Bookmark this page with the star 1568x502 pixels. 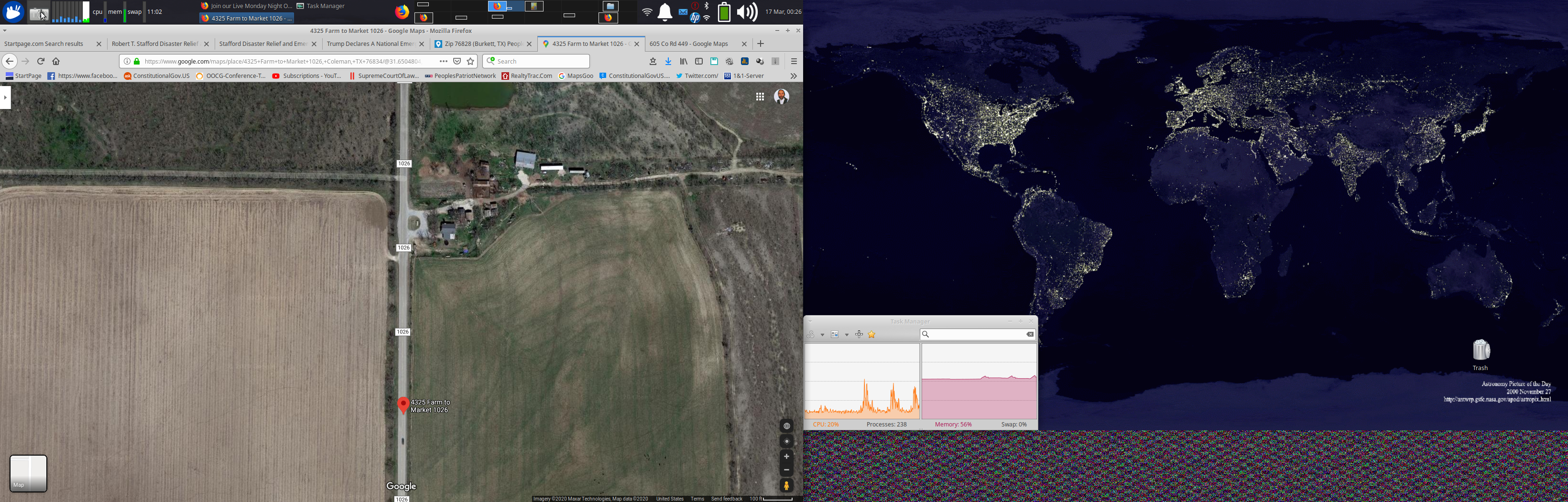click(470, 61)
